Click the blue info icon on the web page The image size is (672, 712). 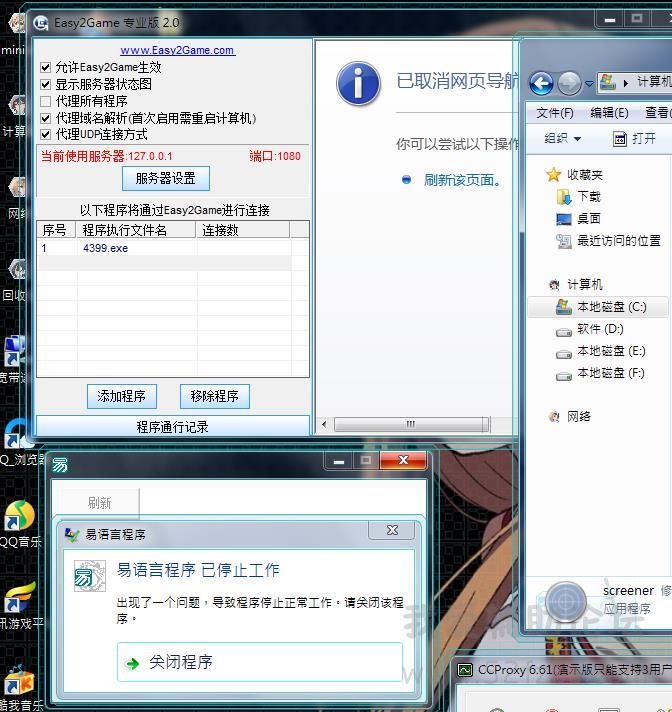click(359, 84)
